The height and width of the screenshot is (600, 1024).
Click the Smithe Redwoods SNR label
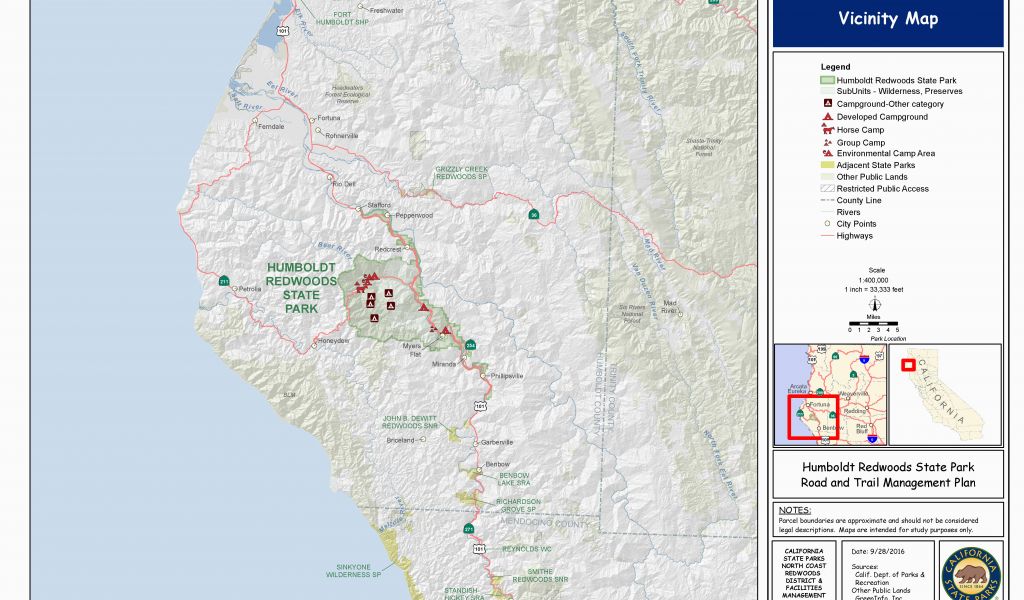pyautogui.click(x=540, y=576)
